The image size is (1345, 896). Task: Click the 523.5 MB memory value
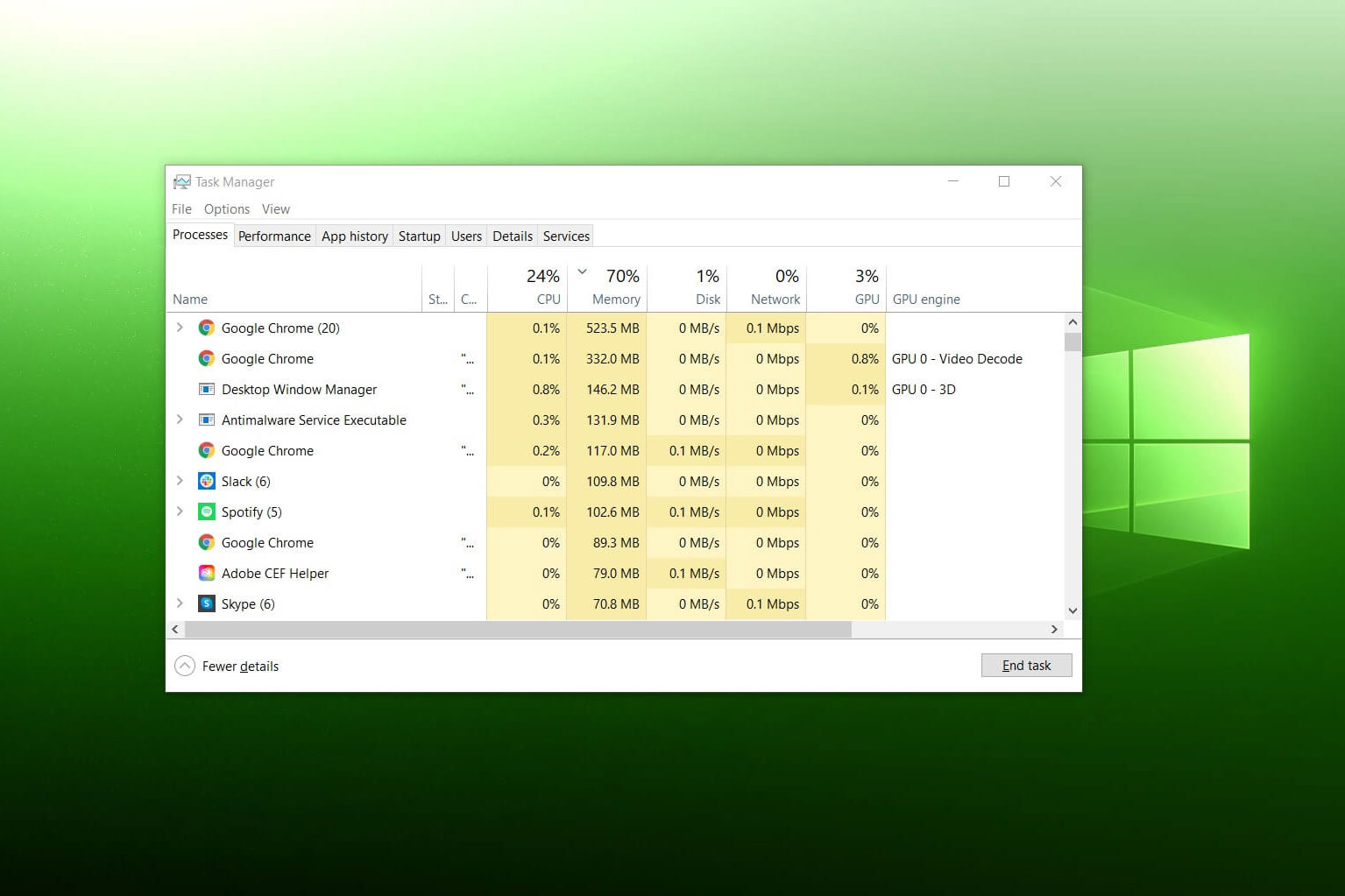click(612, 328)
